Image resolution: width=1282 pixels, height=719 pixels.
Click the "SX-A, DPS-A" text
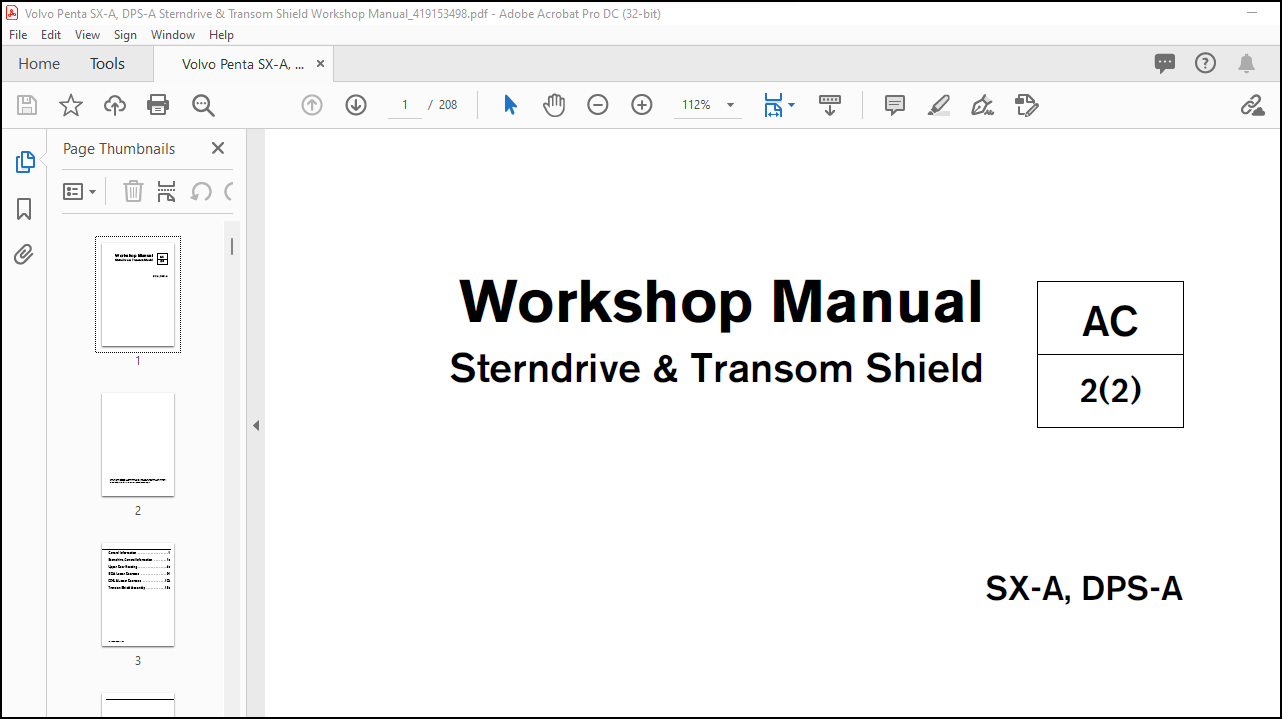(x=1084, y=588)
